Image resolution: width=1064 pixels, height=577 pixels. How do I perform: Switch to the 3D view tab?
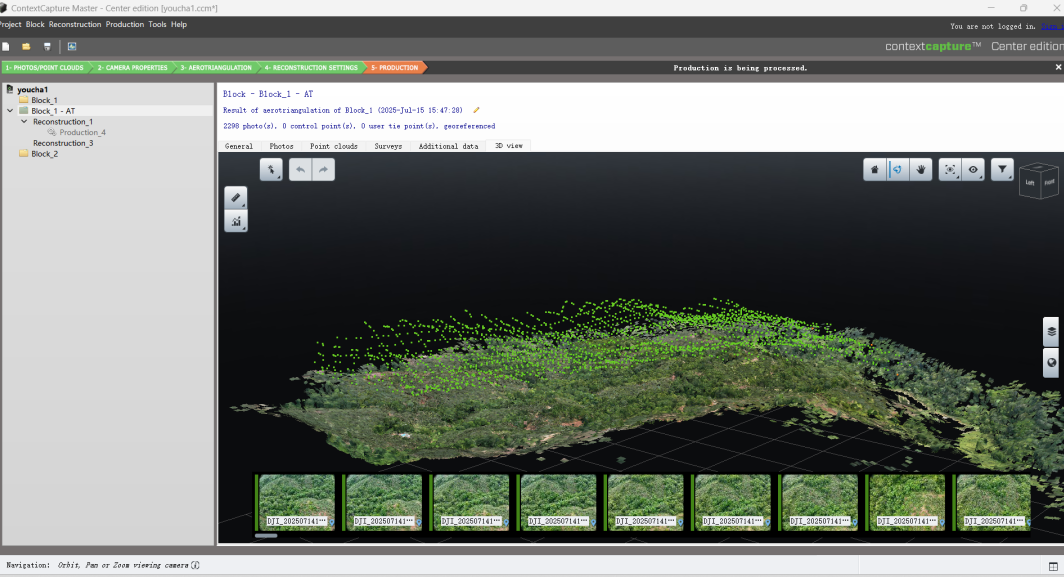(x=509, y=146)
